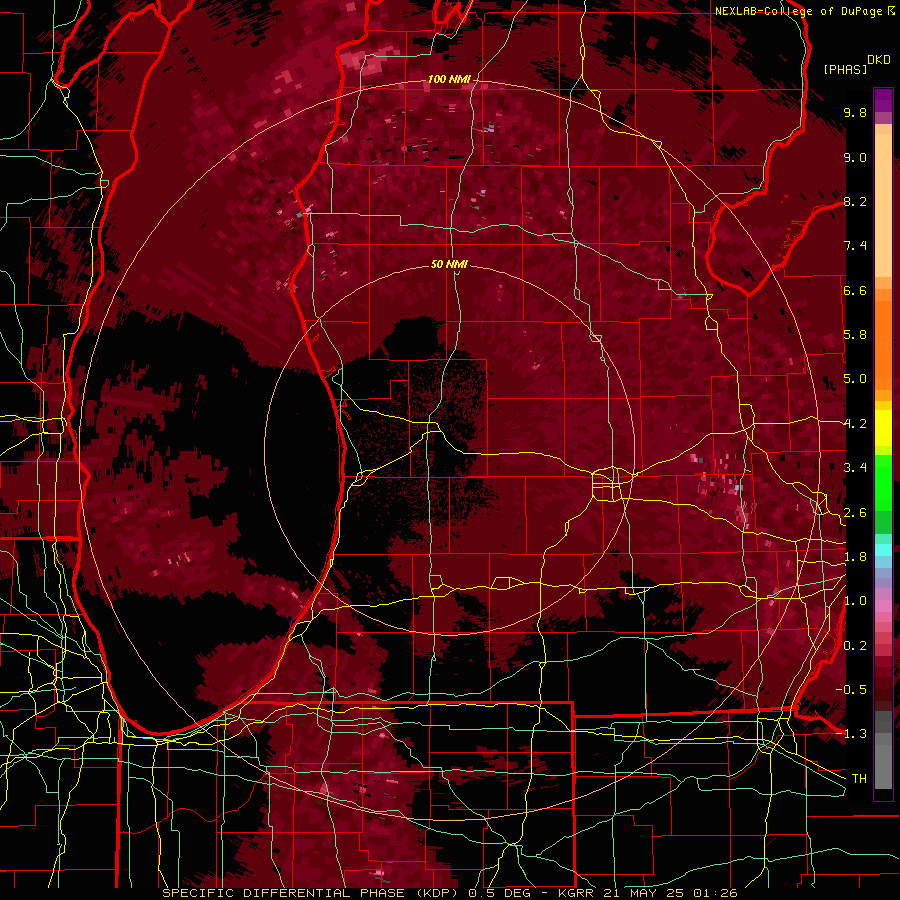Screen dimensions: 900x900
Task: Click the 100 NMI range ring label
Action: tap(448, 79)
